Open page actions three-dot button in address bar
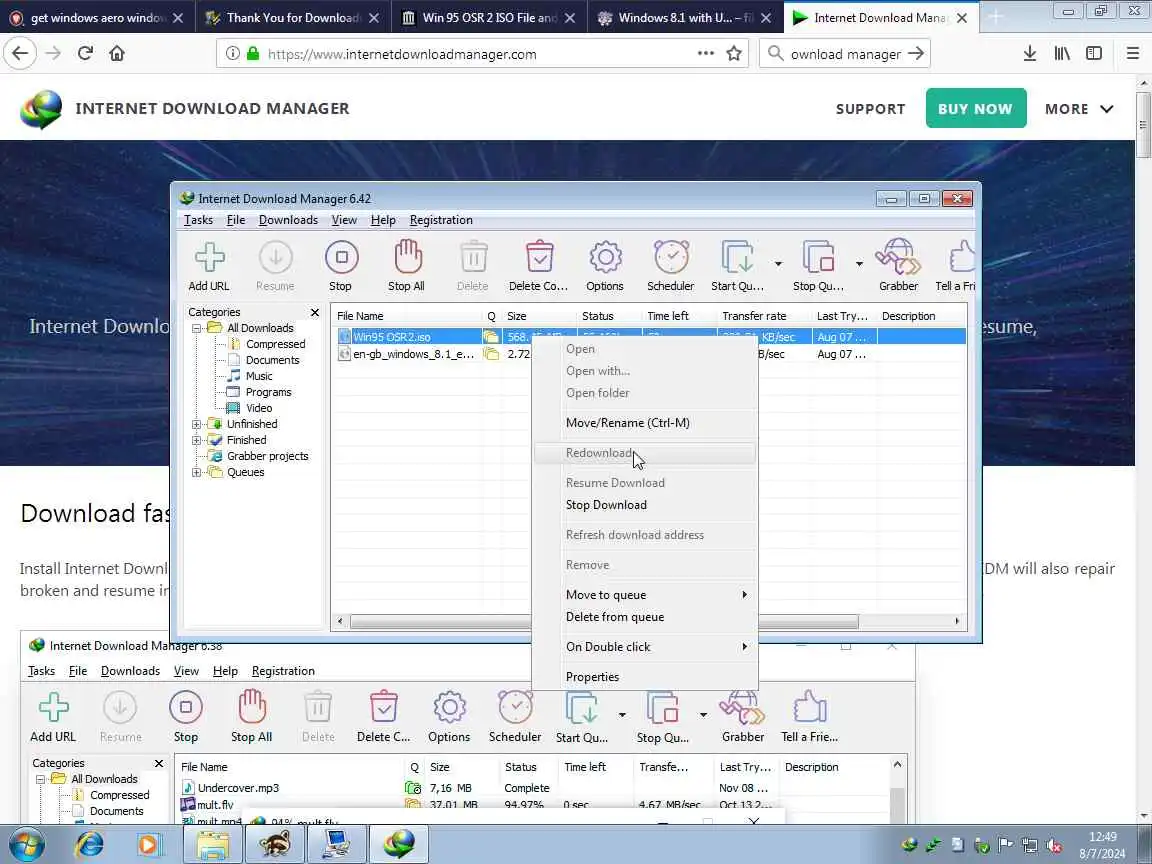 pyautogui.click(x=705, y=53)
